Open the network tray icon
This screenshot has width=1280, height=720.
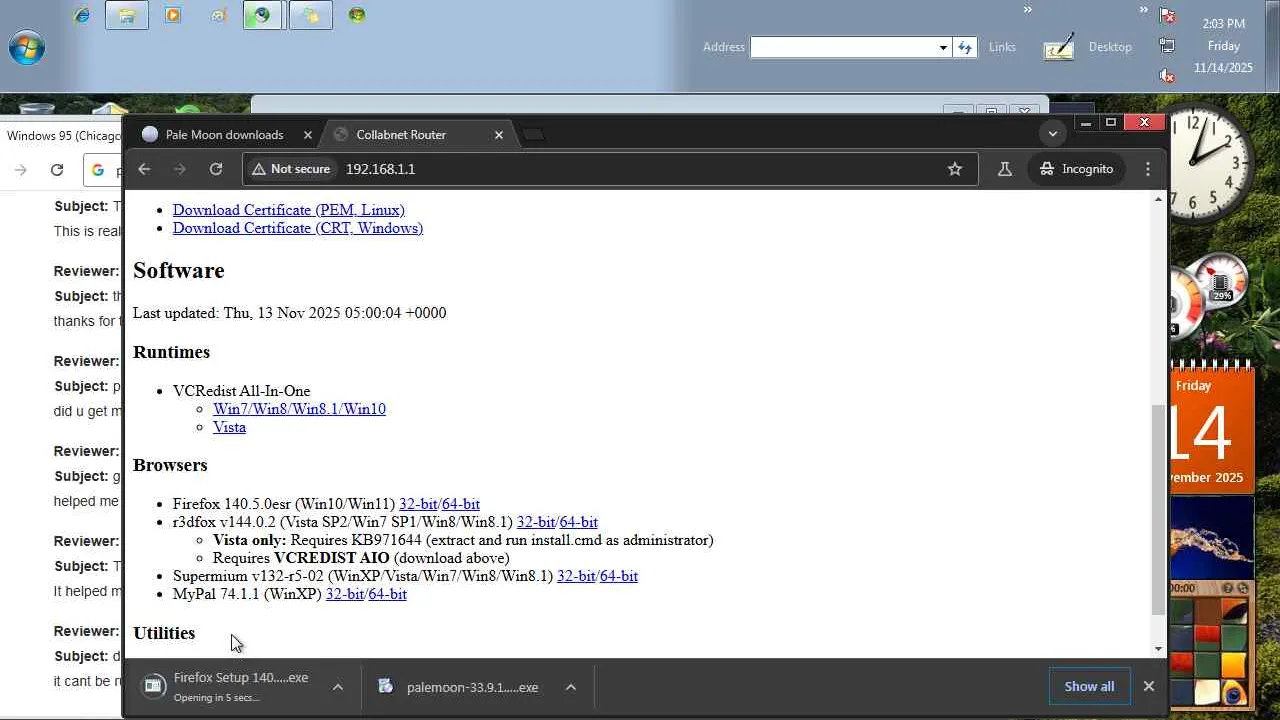click(x=1167, y=45)
